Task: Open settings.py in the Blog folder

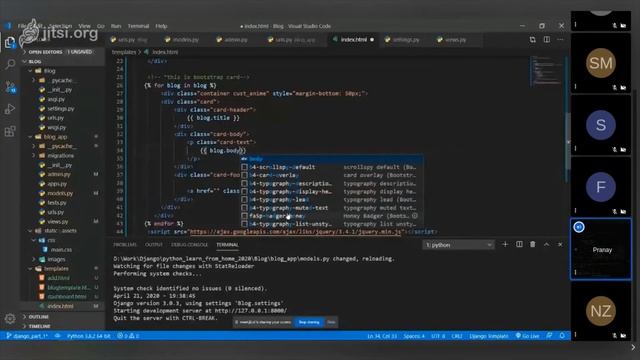Action: click(61, 109)
